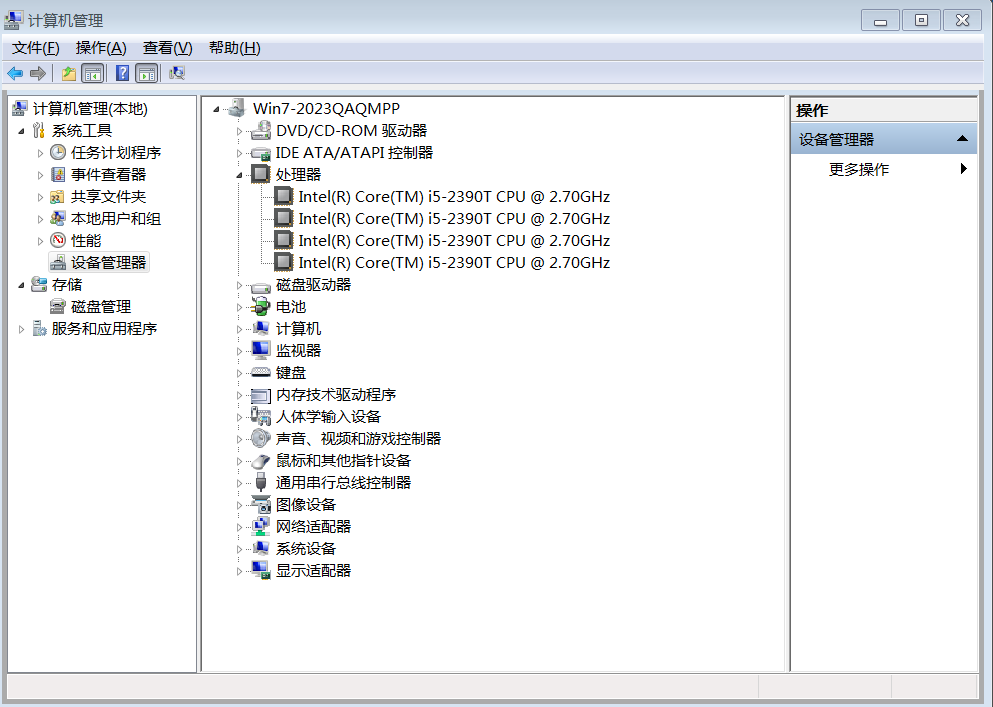Image resolution: width=993 pixels, height=707 pixels.
Task: Select the last i5-2390T CPU entry
Action: tap(453, 263)
